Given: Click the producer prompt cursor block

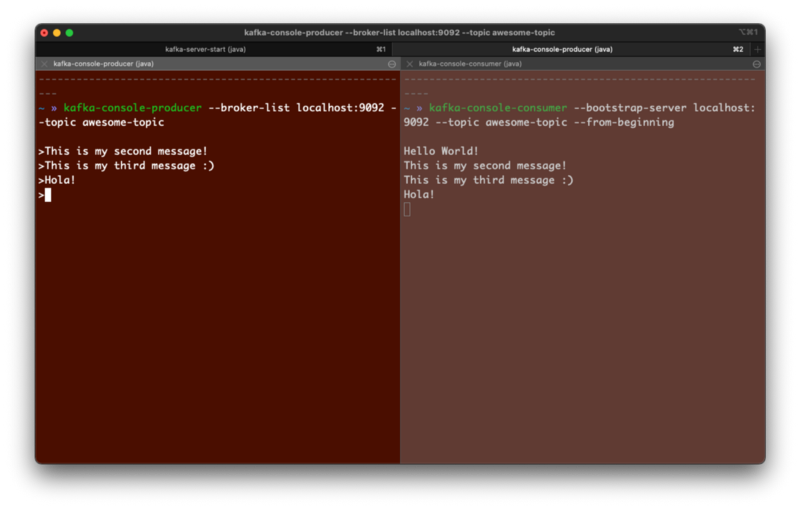Looking at the screenshot, I should coord(48,195).
